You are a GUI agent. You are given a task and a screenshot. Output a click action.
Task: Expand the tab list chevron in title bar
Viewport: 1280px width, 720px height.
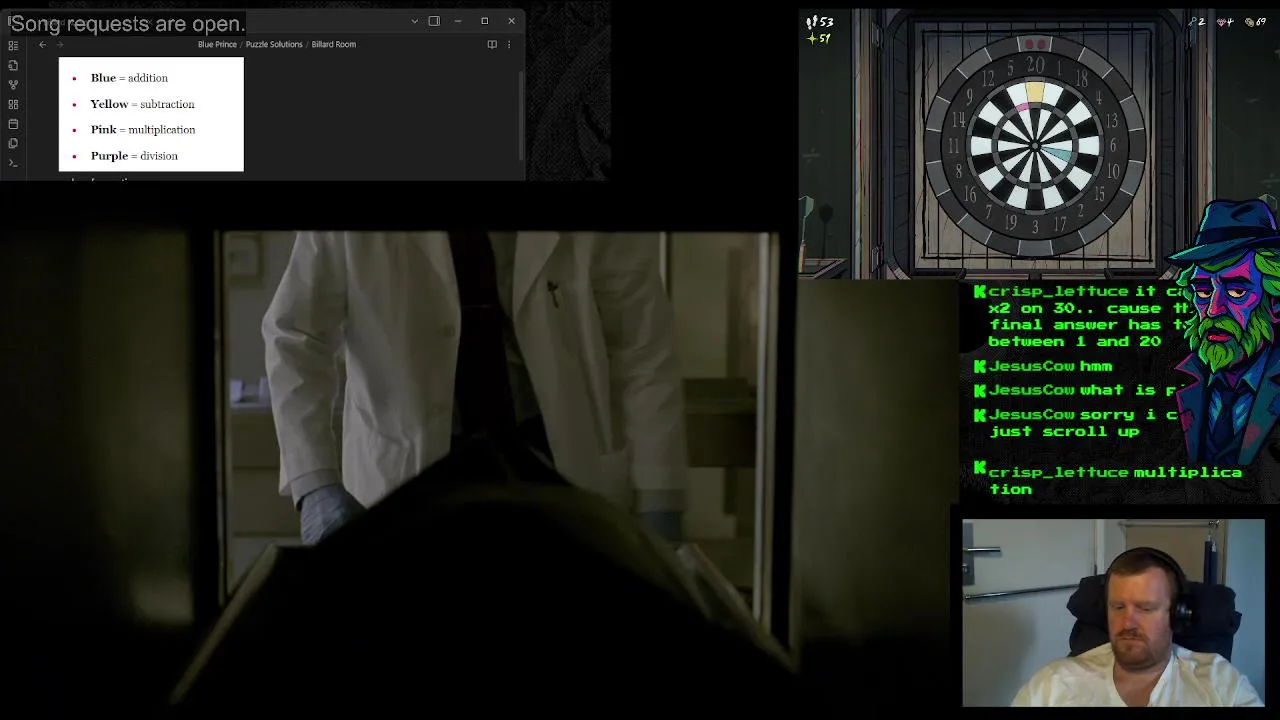415,21
